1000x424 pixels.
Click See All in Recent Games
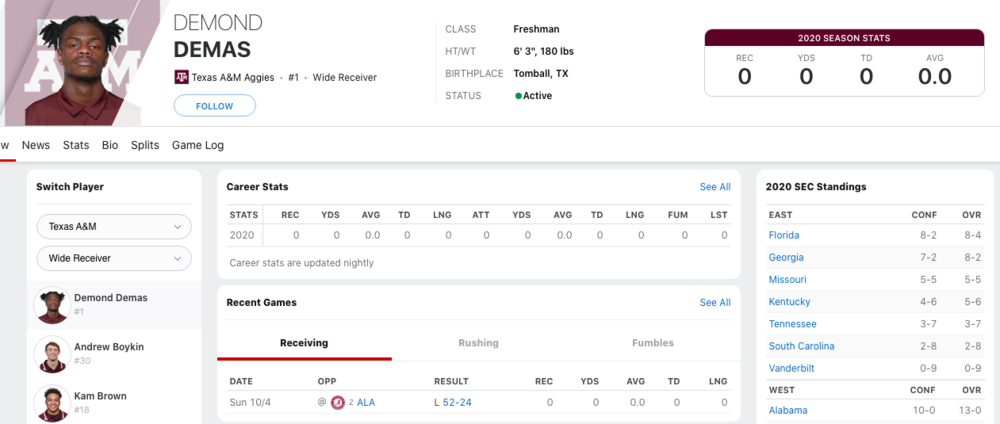click(x=714, y=302)
